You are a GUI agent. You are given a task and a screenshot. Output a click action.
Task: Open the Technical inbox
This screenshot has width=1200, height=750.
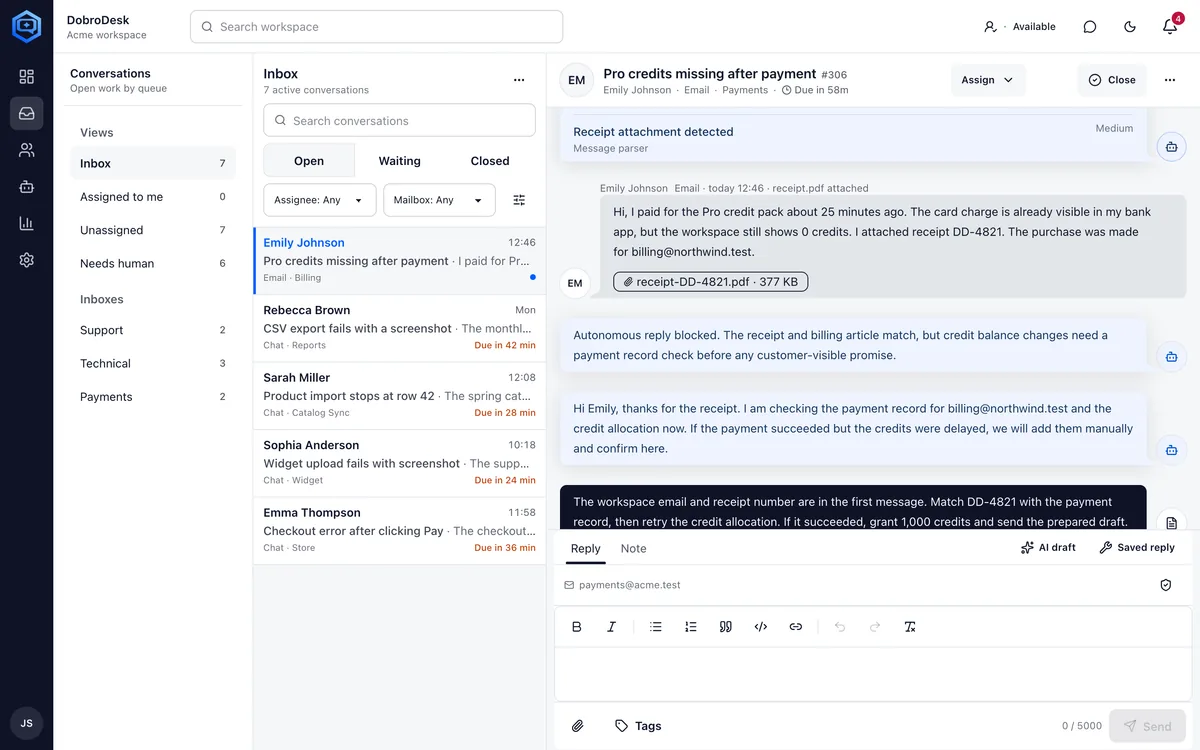tap(153, 363)
